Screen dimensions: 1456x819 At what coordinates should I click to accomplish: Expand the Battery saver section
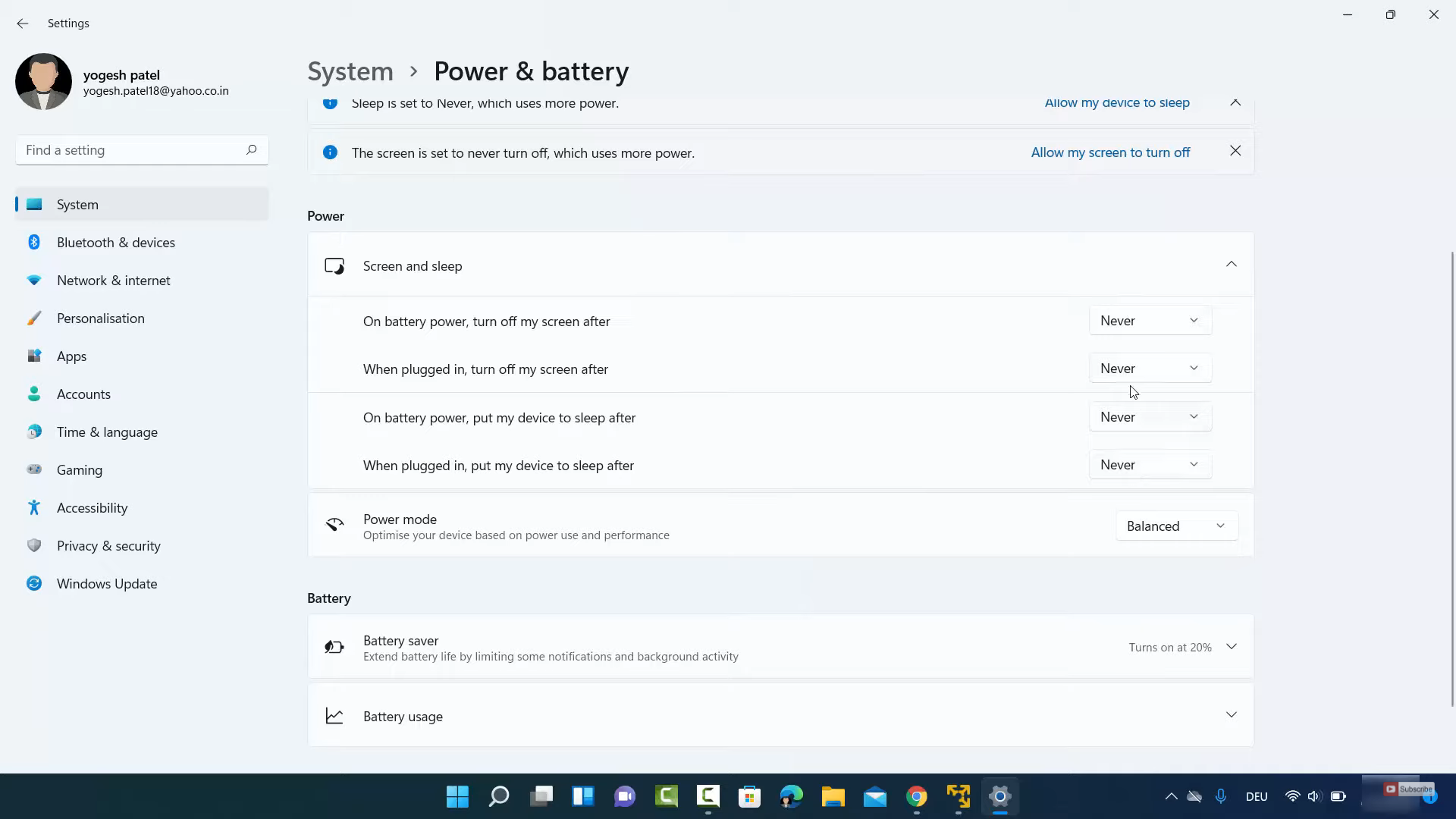(1231, 647)
